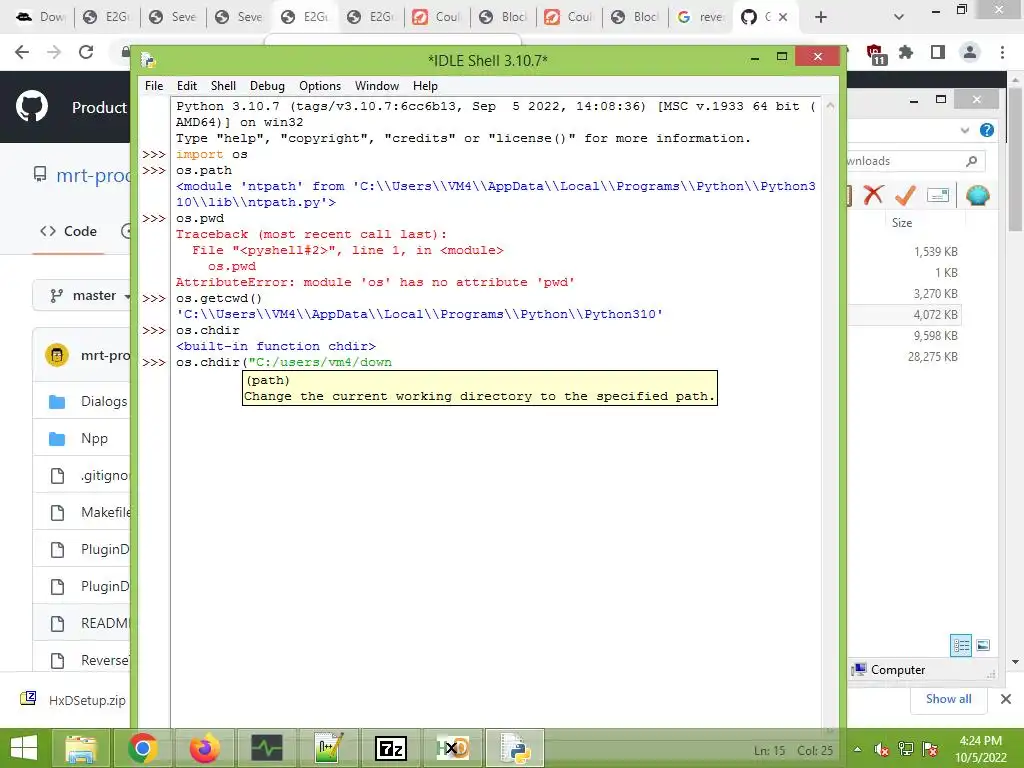
Task: Open the Window menu in IDLE
Action: (377, 86)
